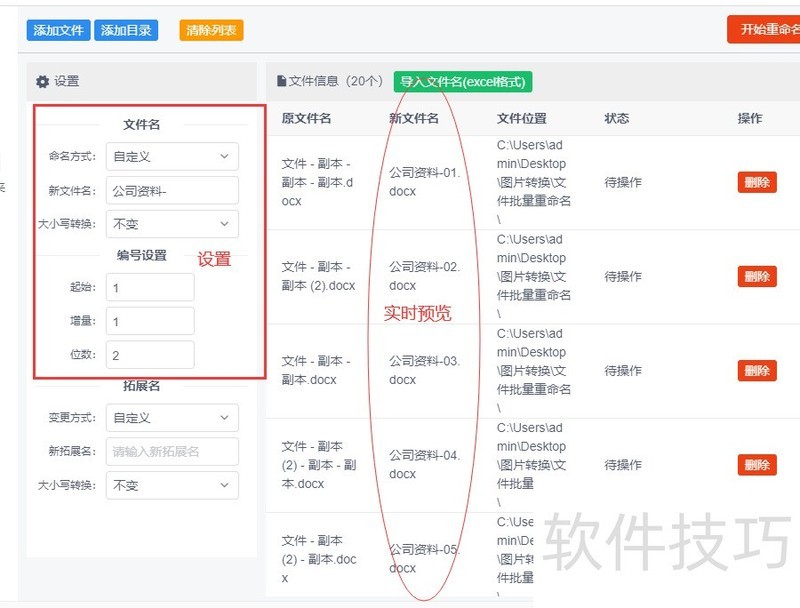Click the 添加目录 button
The image size is (800, 608).
click(x=126, y=30)
